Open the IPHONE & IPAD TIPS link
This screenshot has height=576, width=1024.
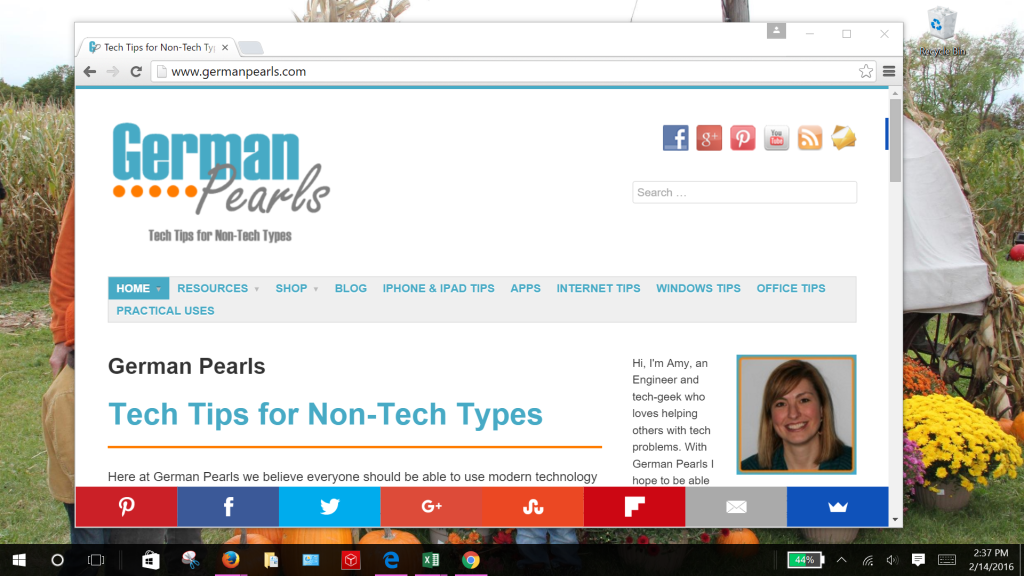[437, 288]
